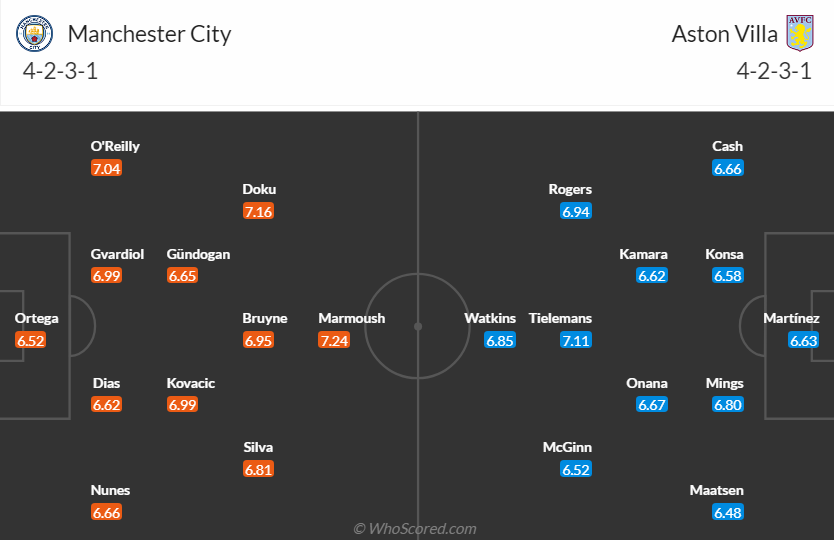Click Kovacic's 6.99 rating badge
Viewport: 834px width, 540px height.
tap(182, 405)
